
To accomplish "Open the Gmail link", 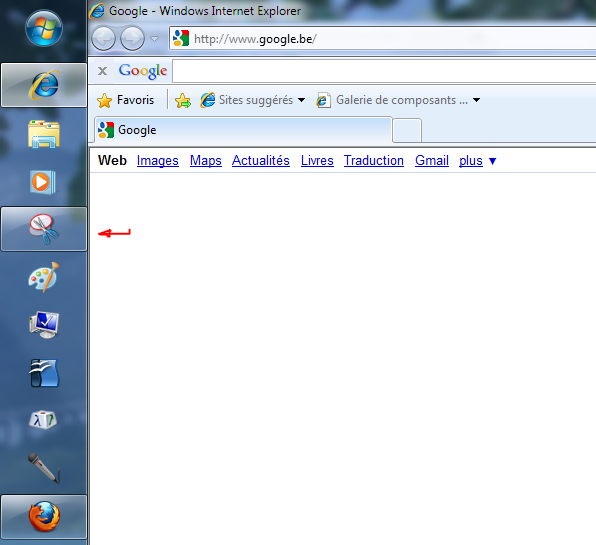I will pos(432,160).
